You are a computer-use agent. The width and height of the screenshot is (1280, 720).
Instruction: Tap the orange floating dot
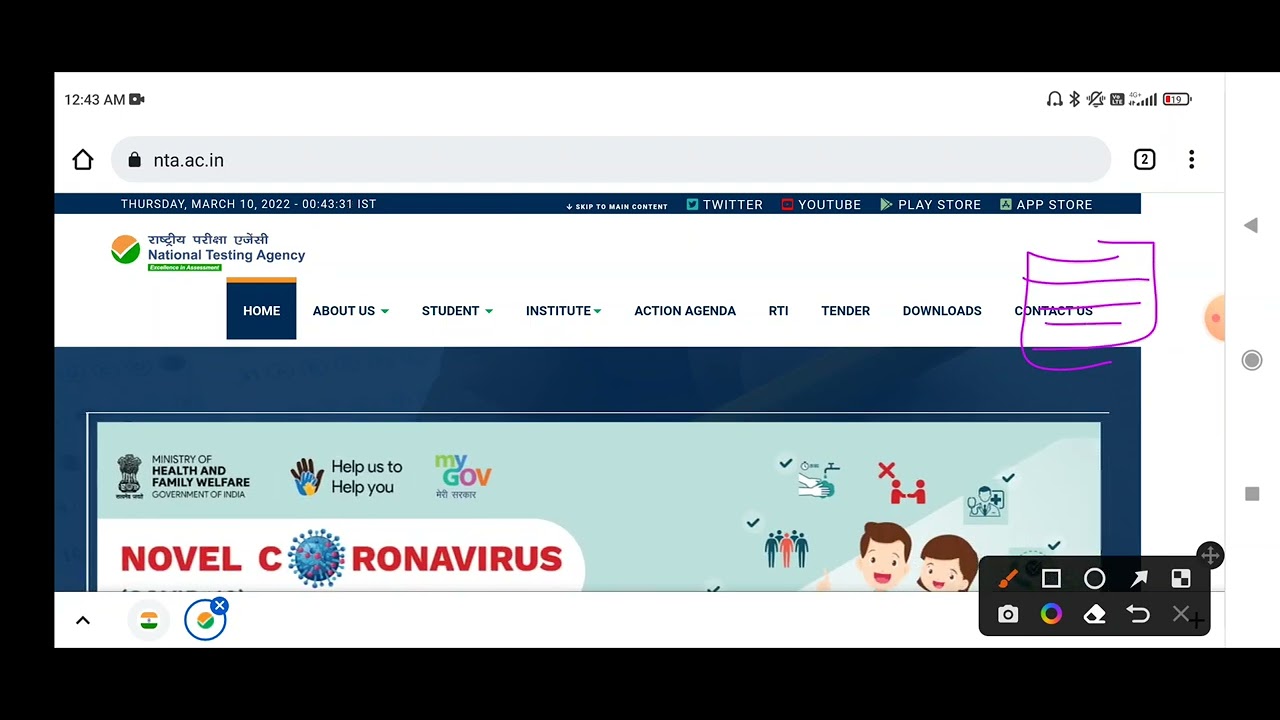click(x=1215, y=319)
